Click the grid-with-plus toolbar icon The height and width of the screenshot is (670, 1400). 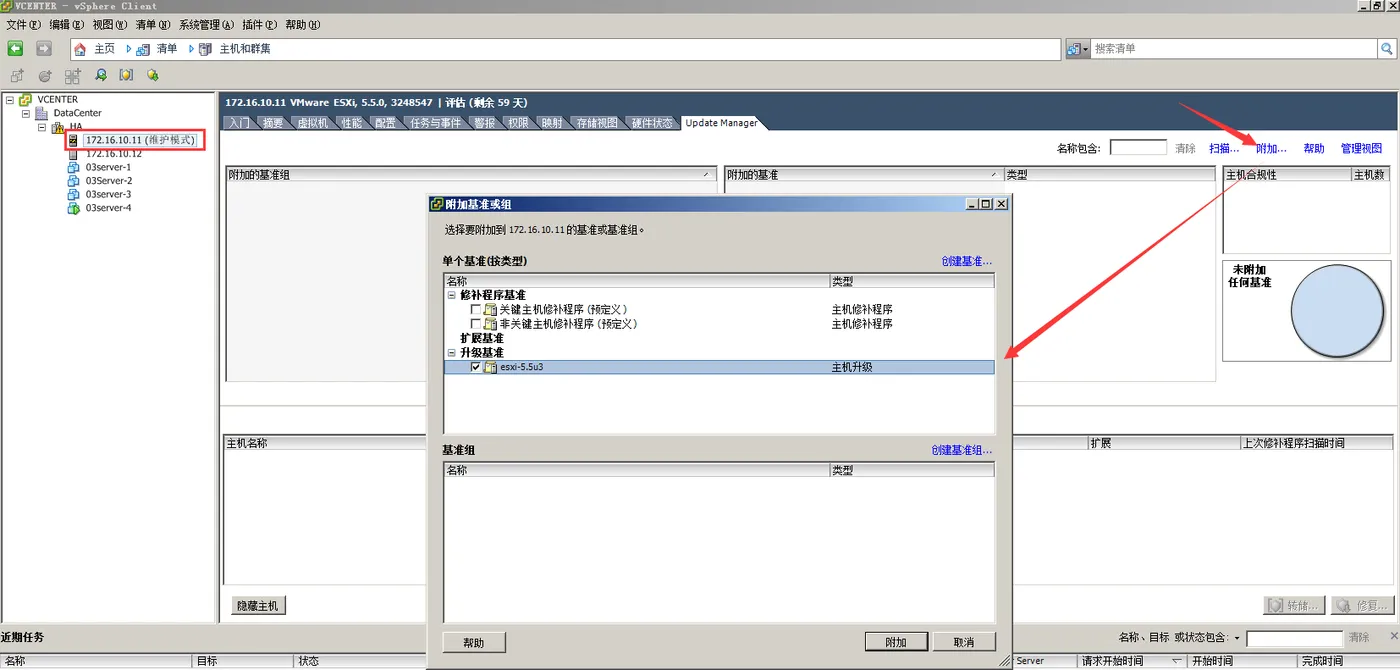pyautogui.click(x=73, y=75)
